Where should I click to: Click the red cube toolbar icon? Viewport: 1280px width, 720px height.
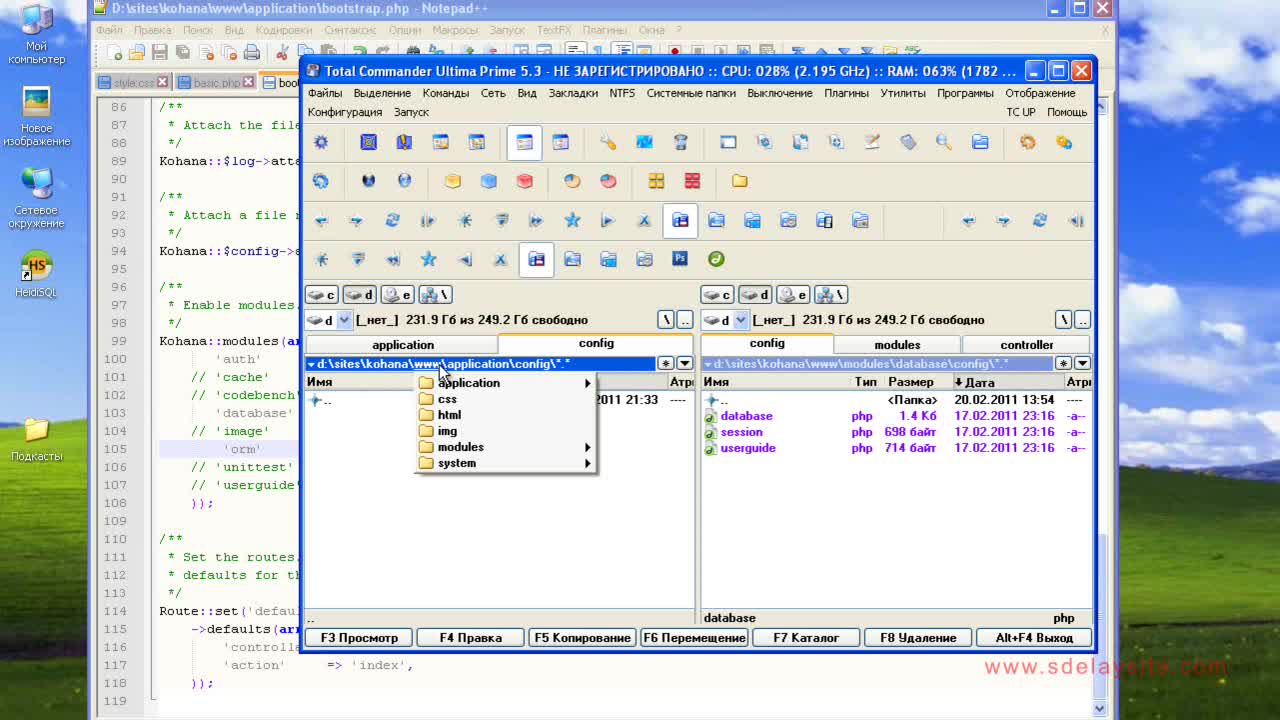coord(525,181)
